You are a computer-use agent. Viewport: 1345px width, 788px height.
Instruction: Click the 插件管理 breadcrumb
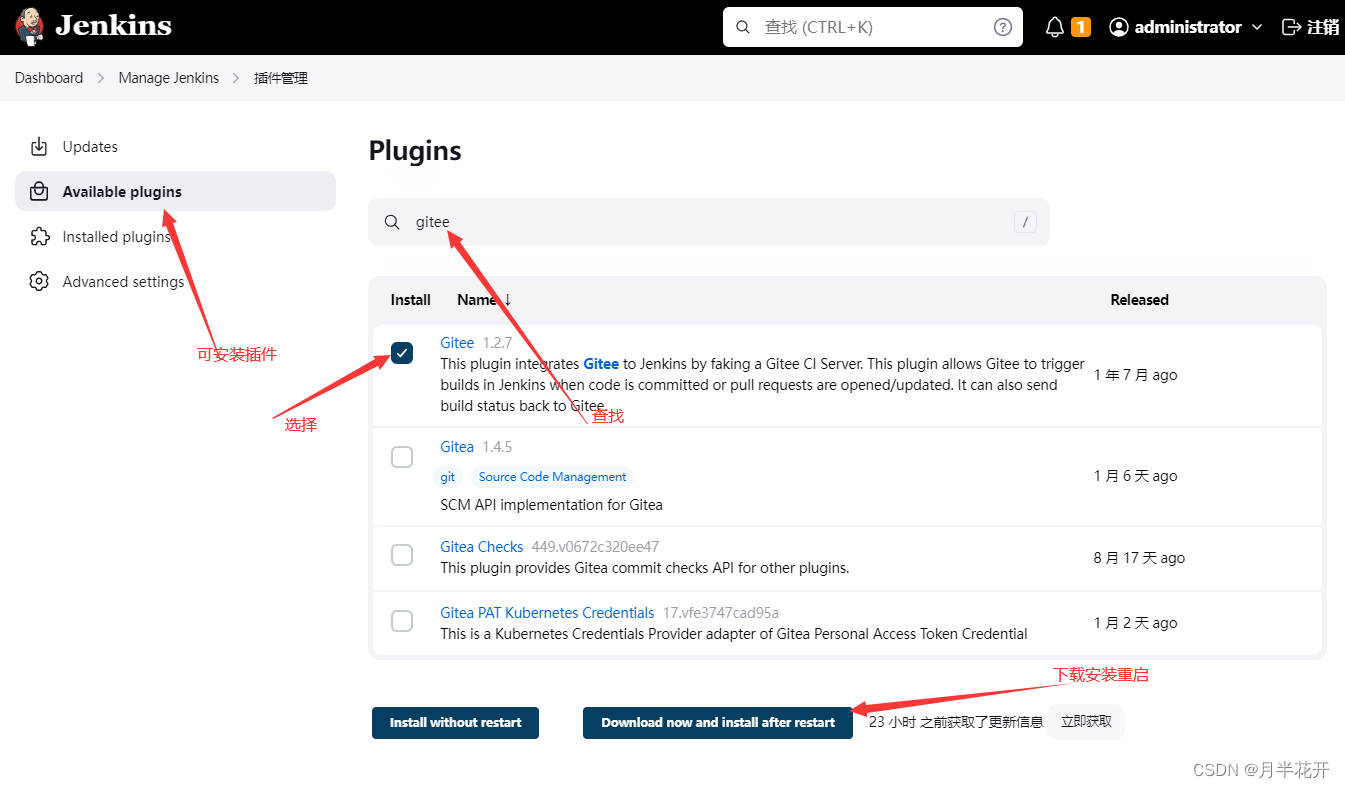click(x=281, y=78)
